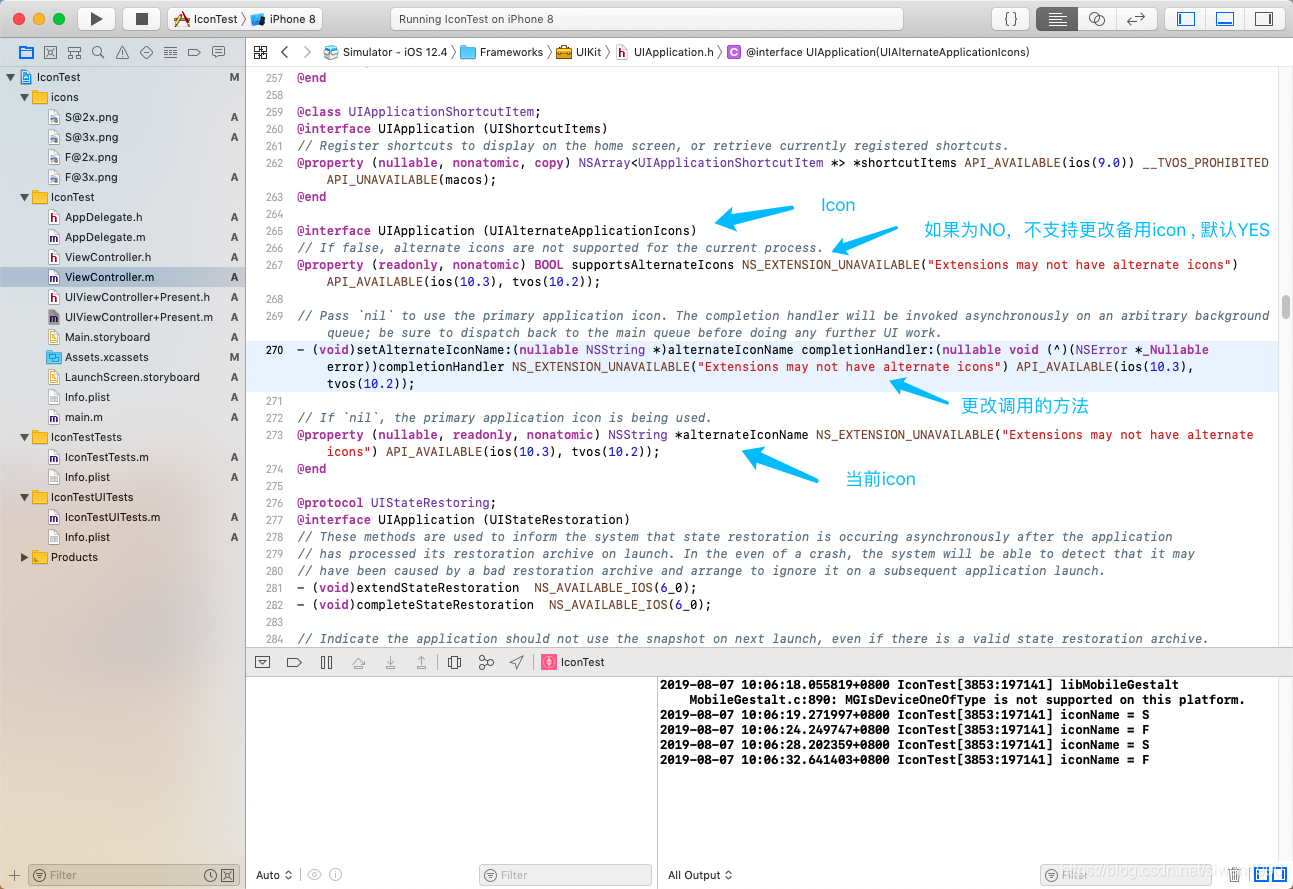The image size is (1293, 889).
Task: Select Frameworks in the jump bar
Action: 502,52
